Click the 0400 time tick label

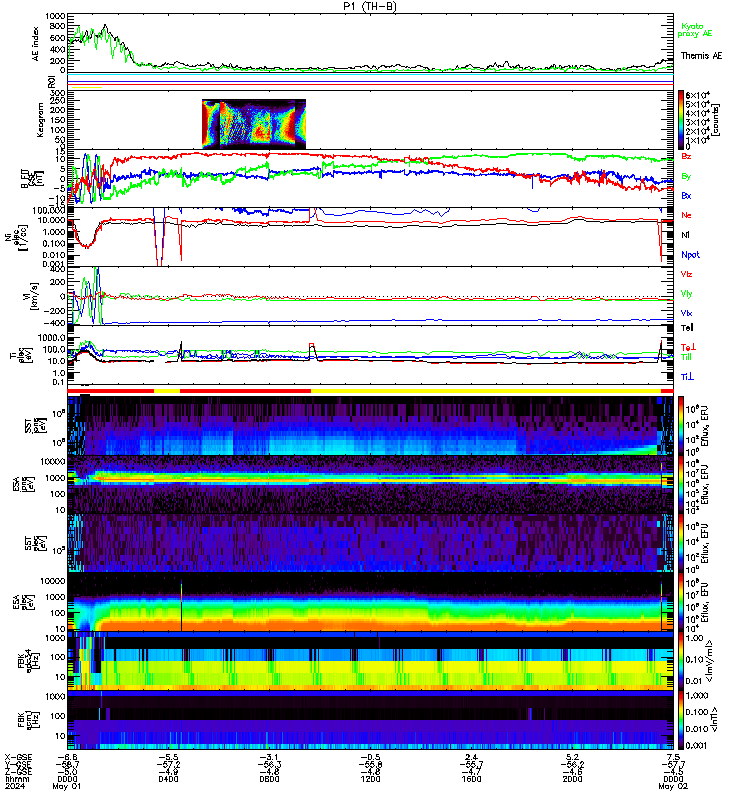coord(168,779)
